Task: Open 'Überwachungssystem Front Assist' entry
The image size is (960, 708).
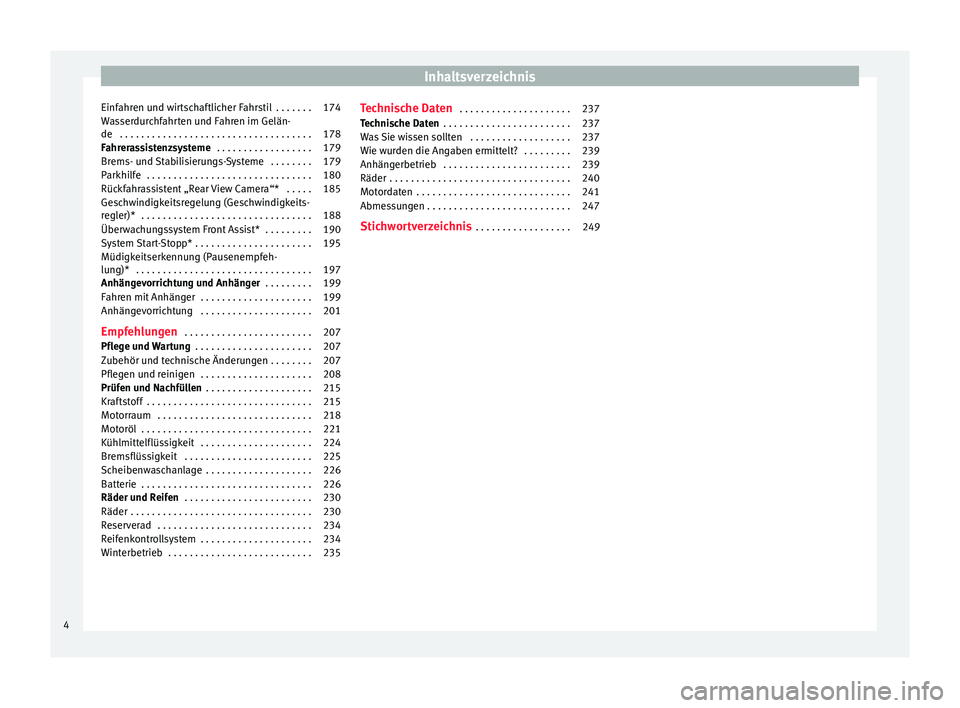Action: 220,230
